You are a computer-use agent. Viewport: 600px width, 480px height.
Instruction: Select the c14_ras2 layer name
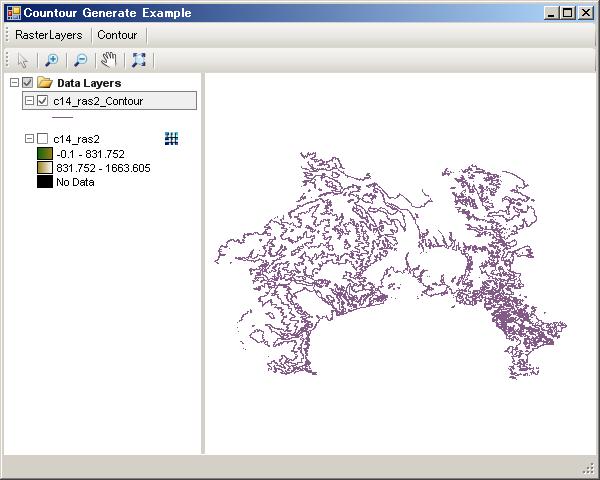tap(76, 139)
